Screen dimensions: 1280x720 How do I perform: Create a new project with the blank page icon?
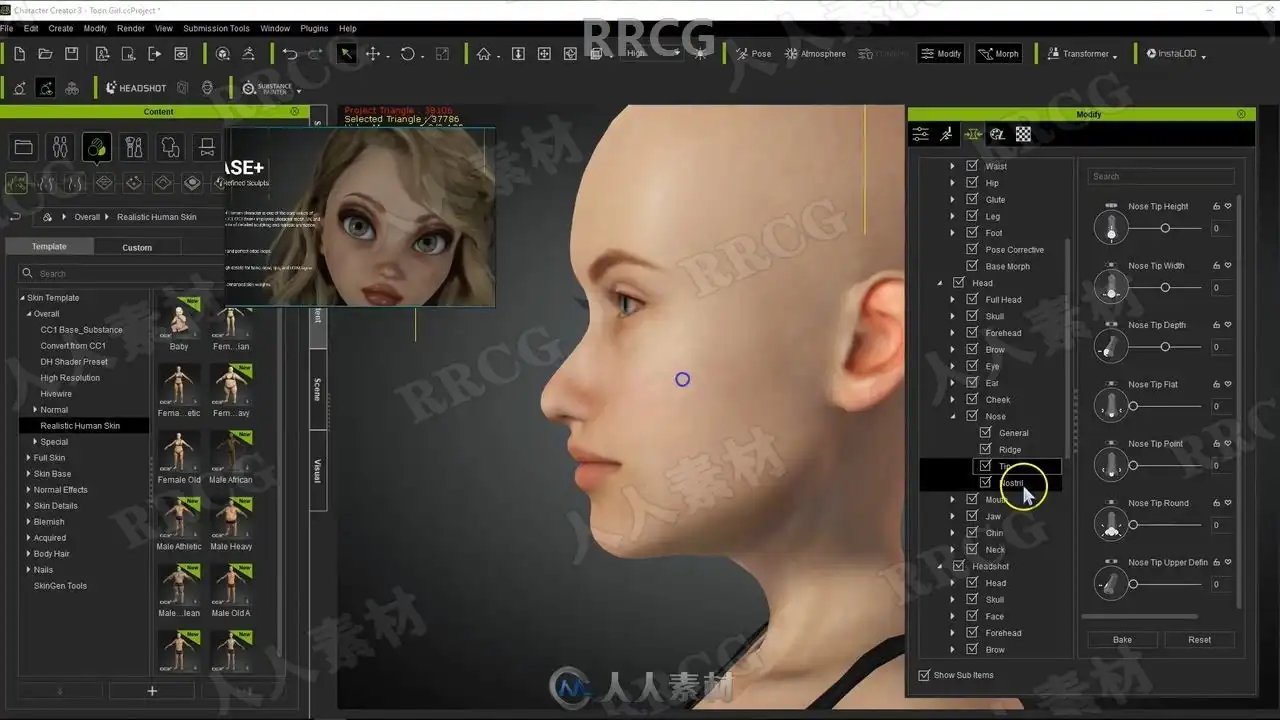coord(18,54)
